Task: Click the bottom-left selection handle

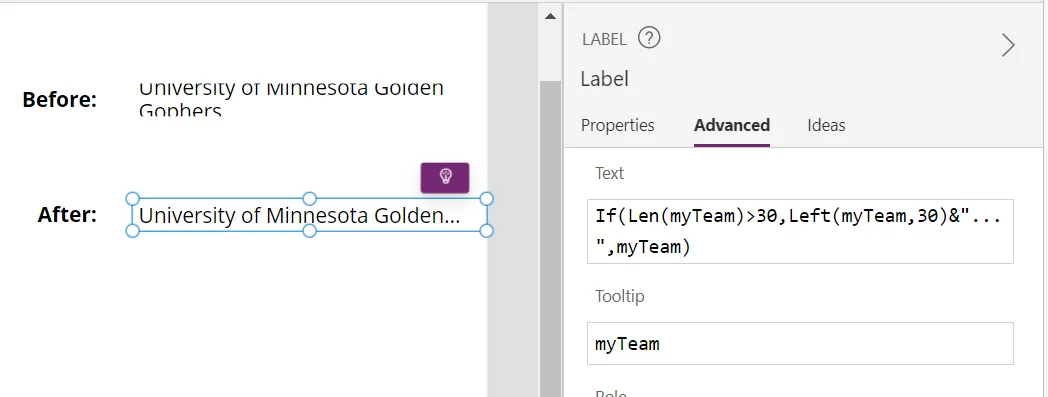Action: (x=132, y=231)
